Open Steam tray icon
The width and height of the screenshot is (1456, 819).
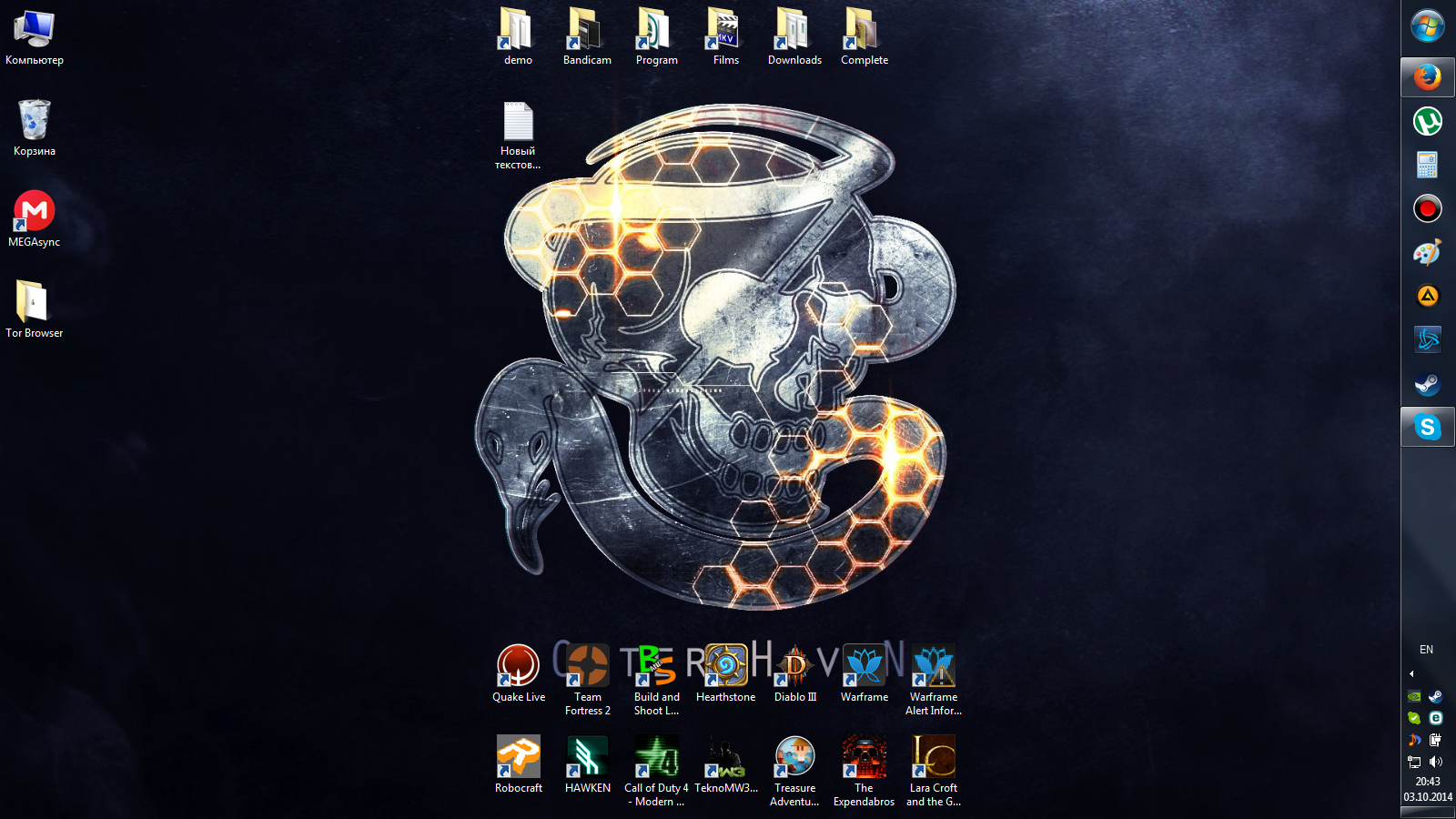tap(1436, 696)
